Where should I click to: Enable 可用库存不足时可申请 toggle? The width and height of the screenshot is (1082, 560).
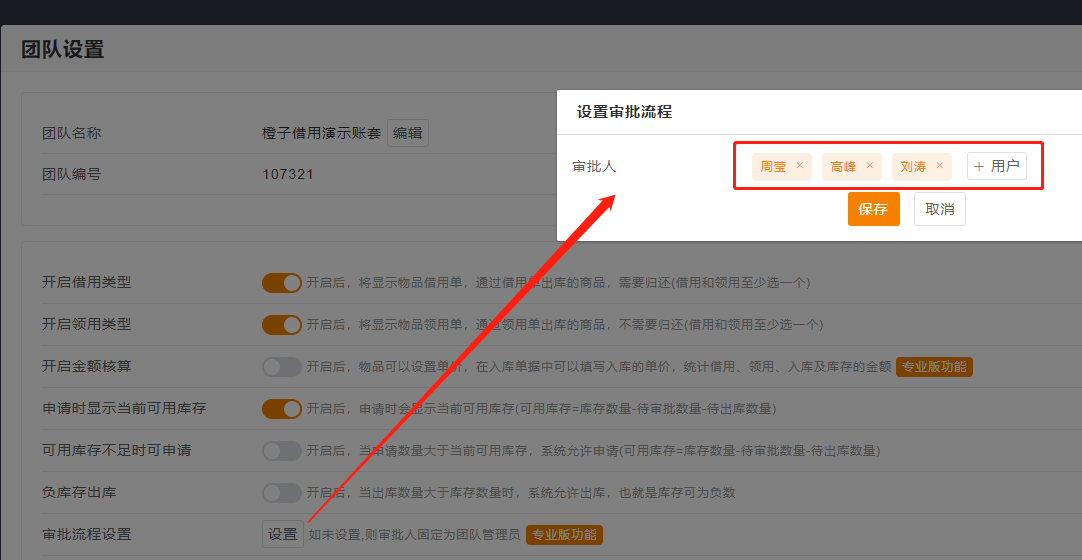(x=282, y=451)
